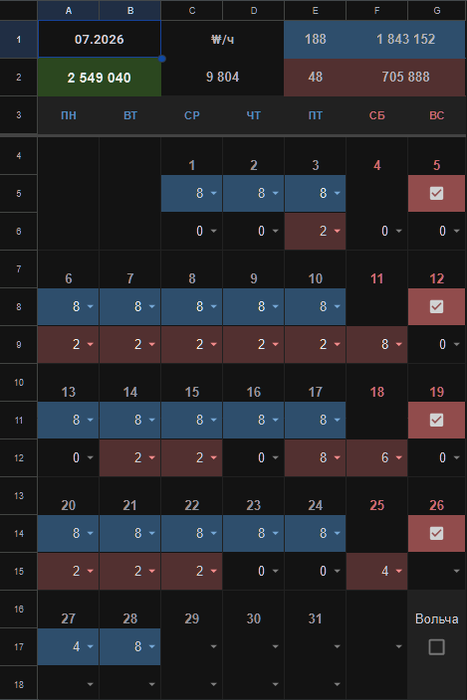The width and height of the screenshot is (467, 700).
Task: Uncheck the checkbox under Sunday 12
Action: click(436, 307)
